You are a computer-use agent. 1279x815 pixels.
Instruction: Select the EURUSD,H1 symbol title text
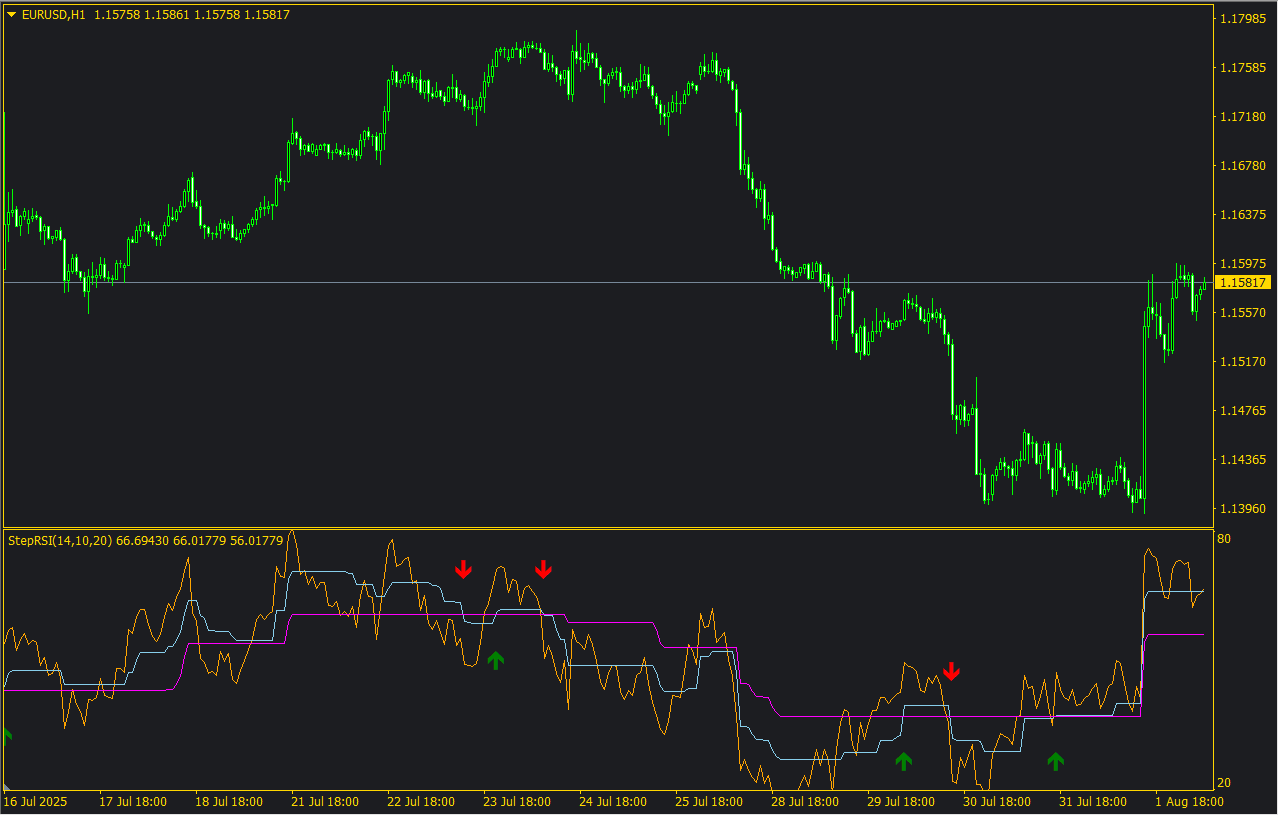coord(54,15)
